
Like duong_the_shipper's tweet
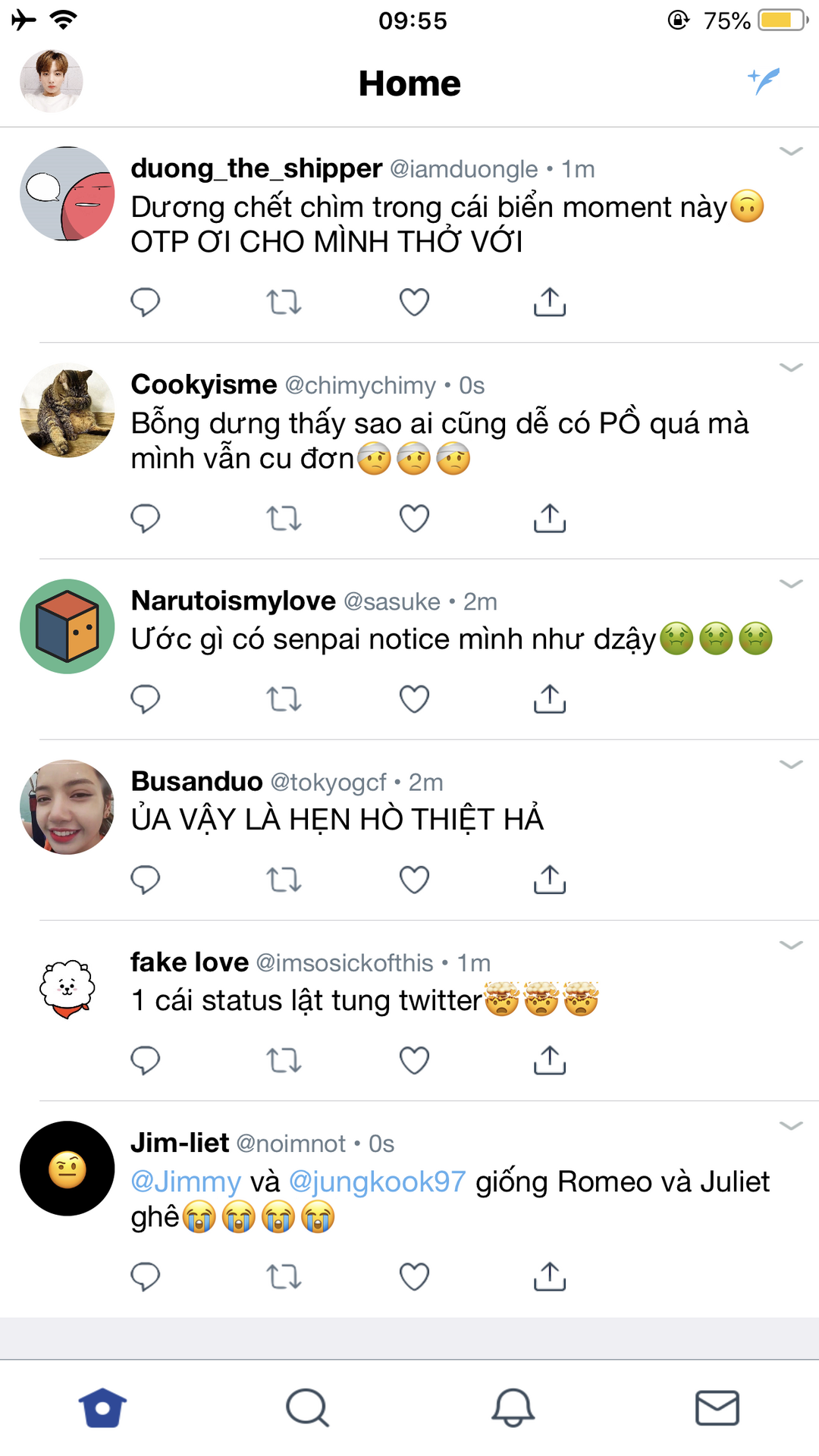click(414, 302)
